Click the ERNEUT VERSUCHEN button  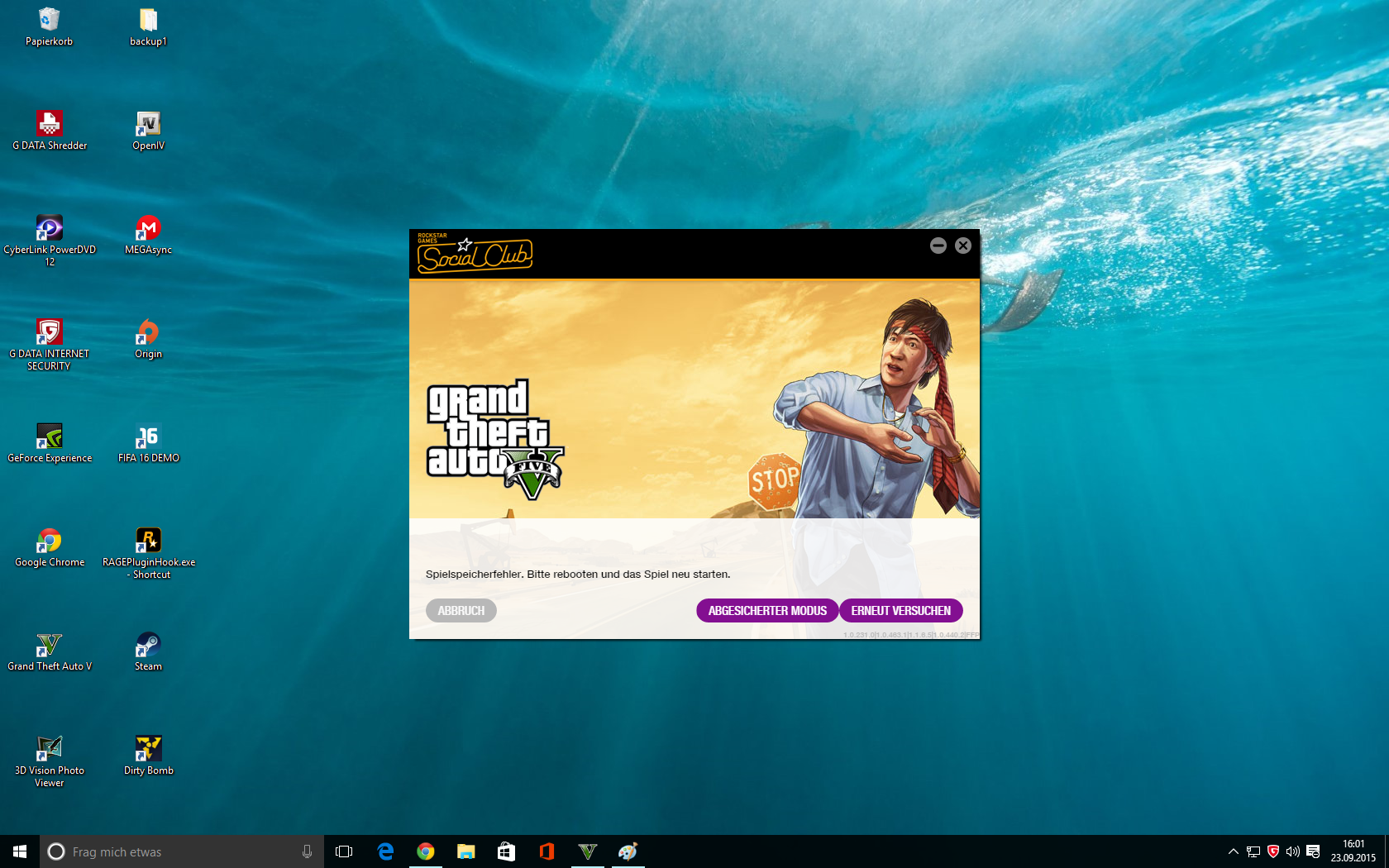coord(901,611)
